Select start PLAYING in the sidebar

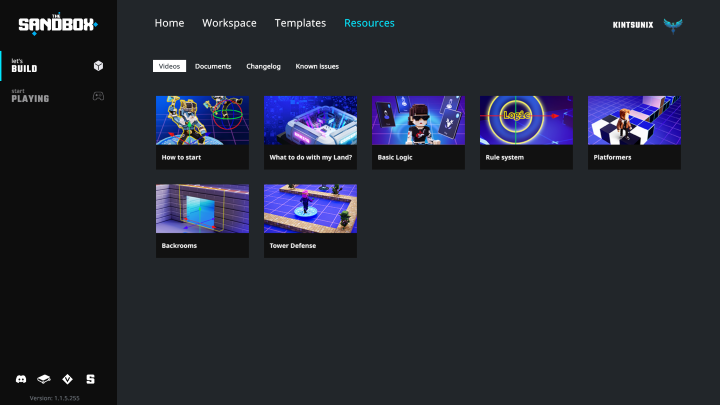pyautogui.click(x=58, y=96)
